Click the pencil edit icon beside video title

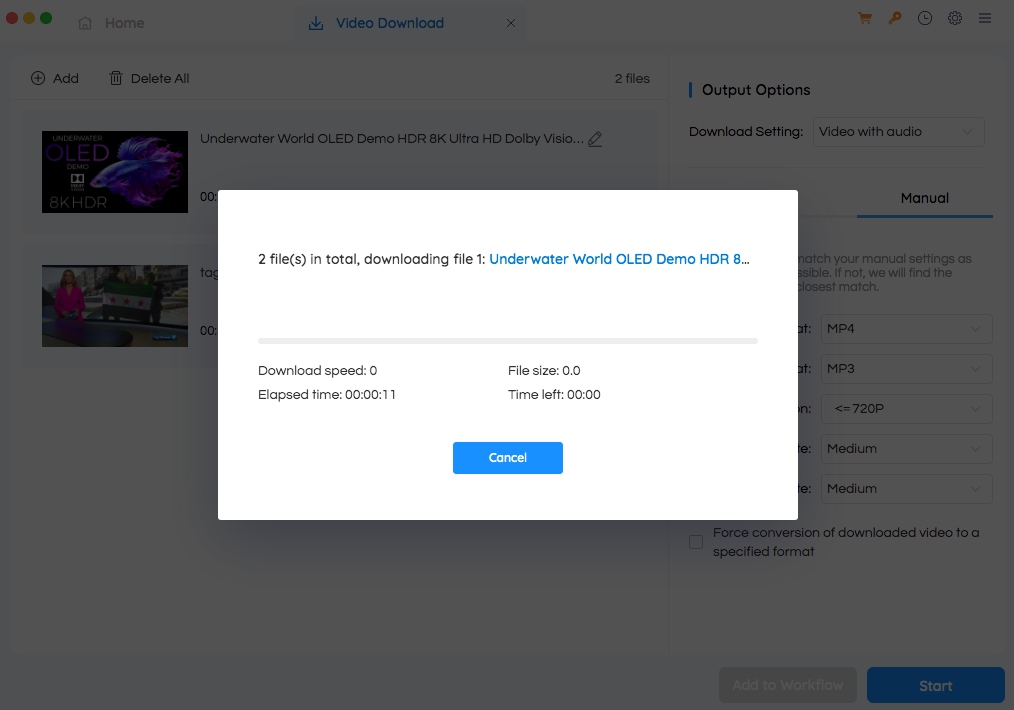point(595,139)
